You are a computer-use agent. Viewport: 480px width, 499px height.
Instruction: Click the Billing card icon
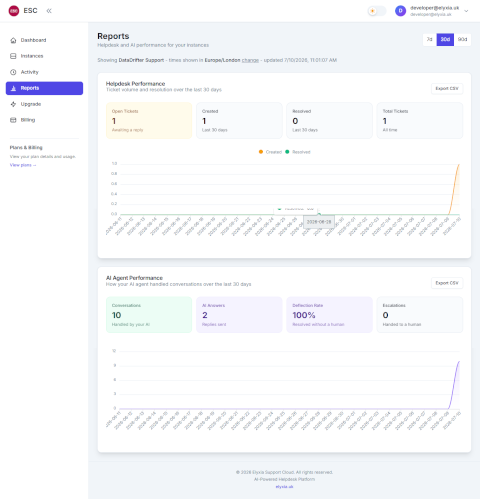point(13,120)
